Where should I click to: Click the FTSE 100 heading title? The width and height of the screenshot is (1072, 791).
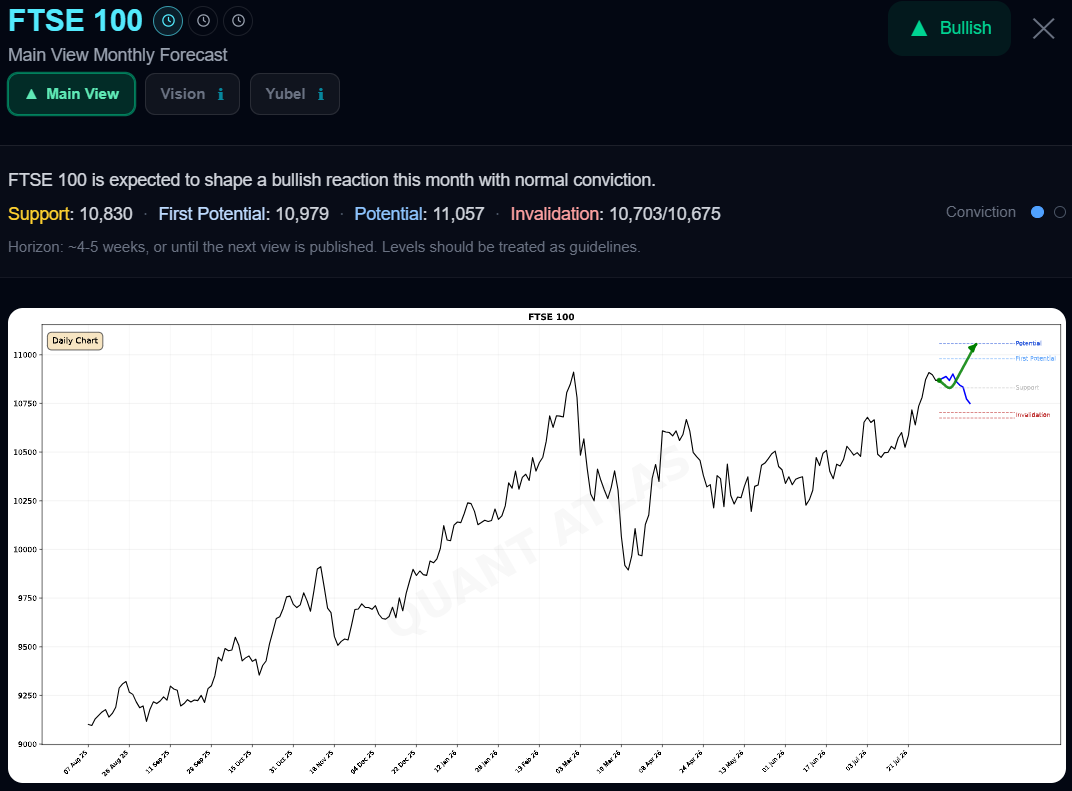(x=75, y=21)
